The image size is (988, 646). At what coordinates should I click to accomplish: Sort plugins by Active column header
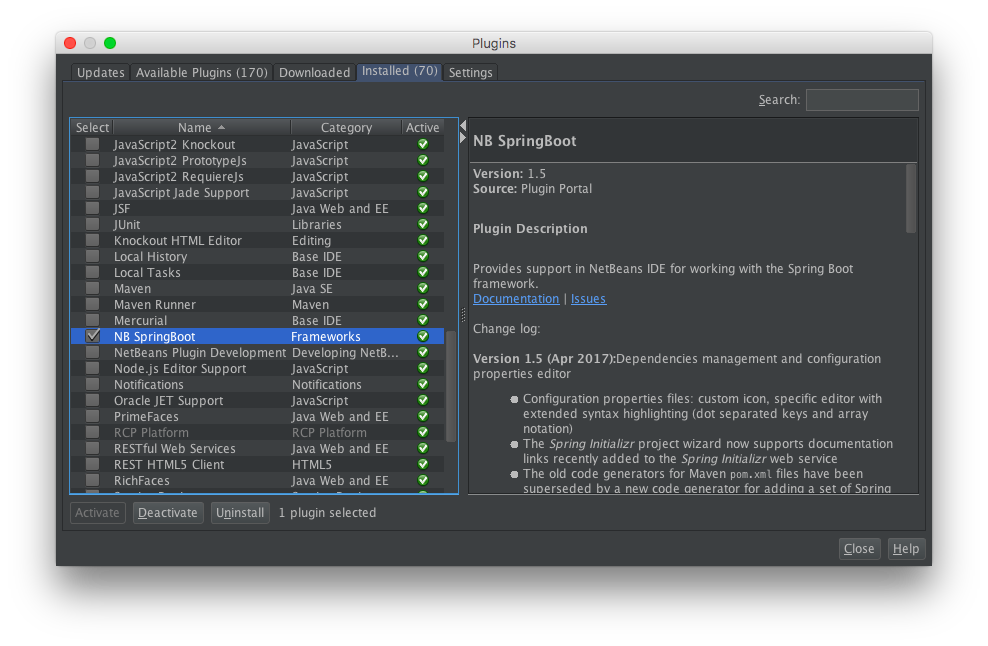[x=423, y=127]
